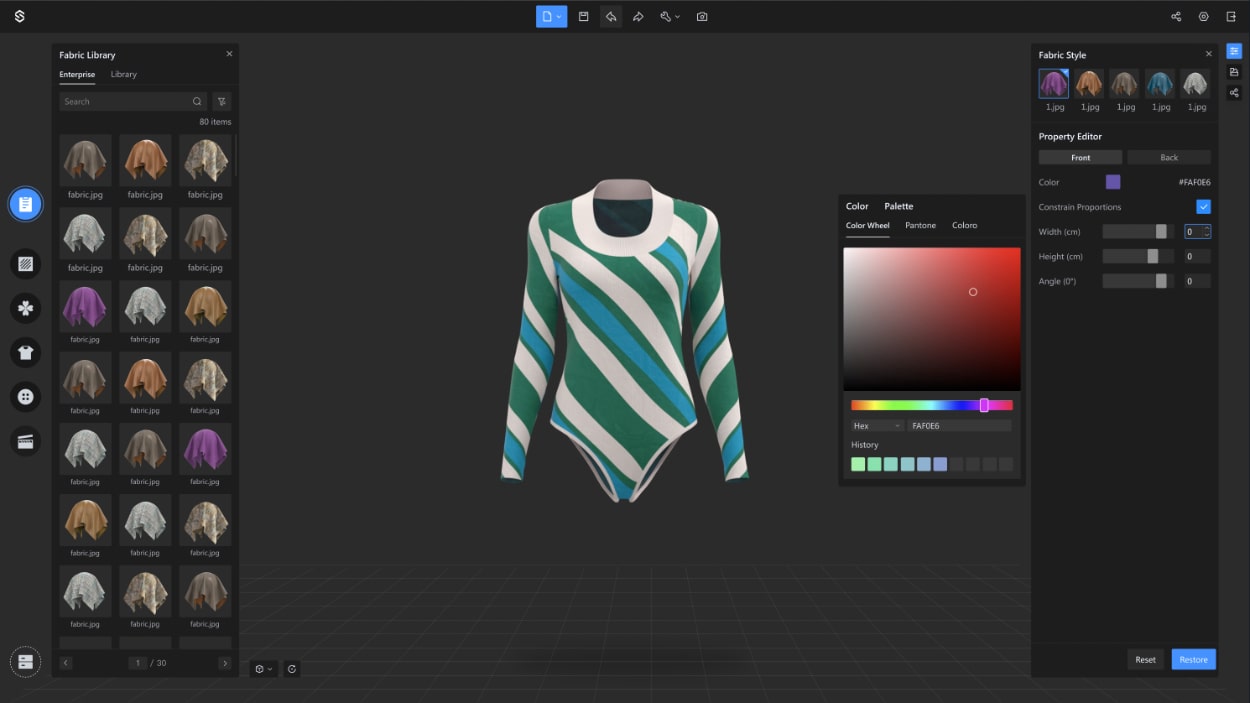Select the buttons tool in the left sidebar
Screen dimensions: 1250x703
click(x=25, y=396)
